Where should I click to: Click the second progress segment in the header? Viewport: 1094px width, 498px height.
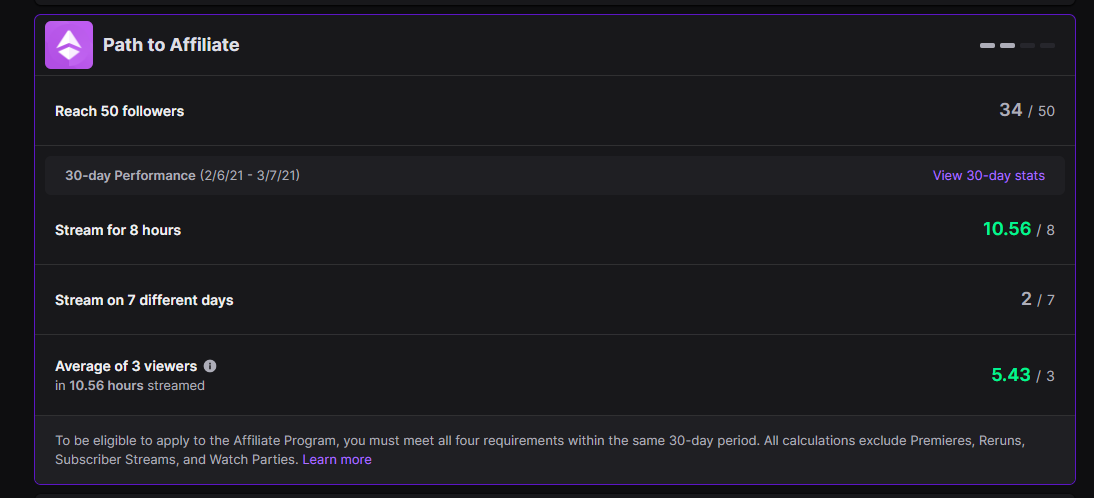point(1007,45)
